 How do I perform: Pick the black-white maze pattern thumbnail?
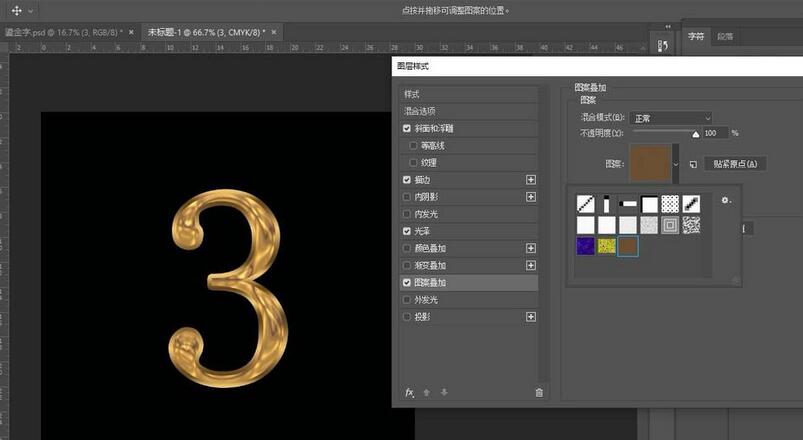691,225
